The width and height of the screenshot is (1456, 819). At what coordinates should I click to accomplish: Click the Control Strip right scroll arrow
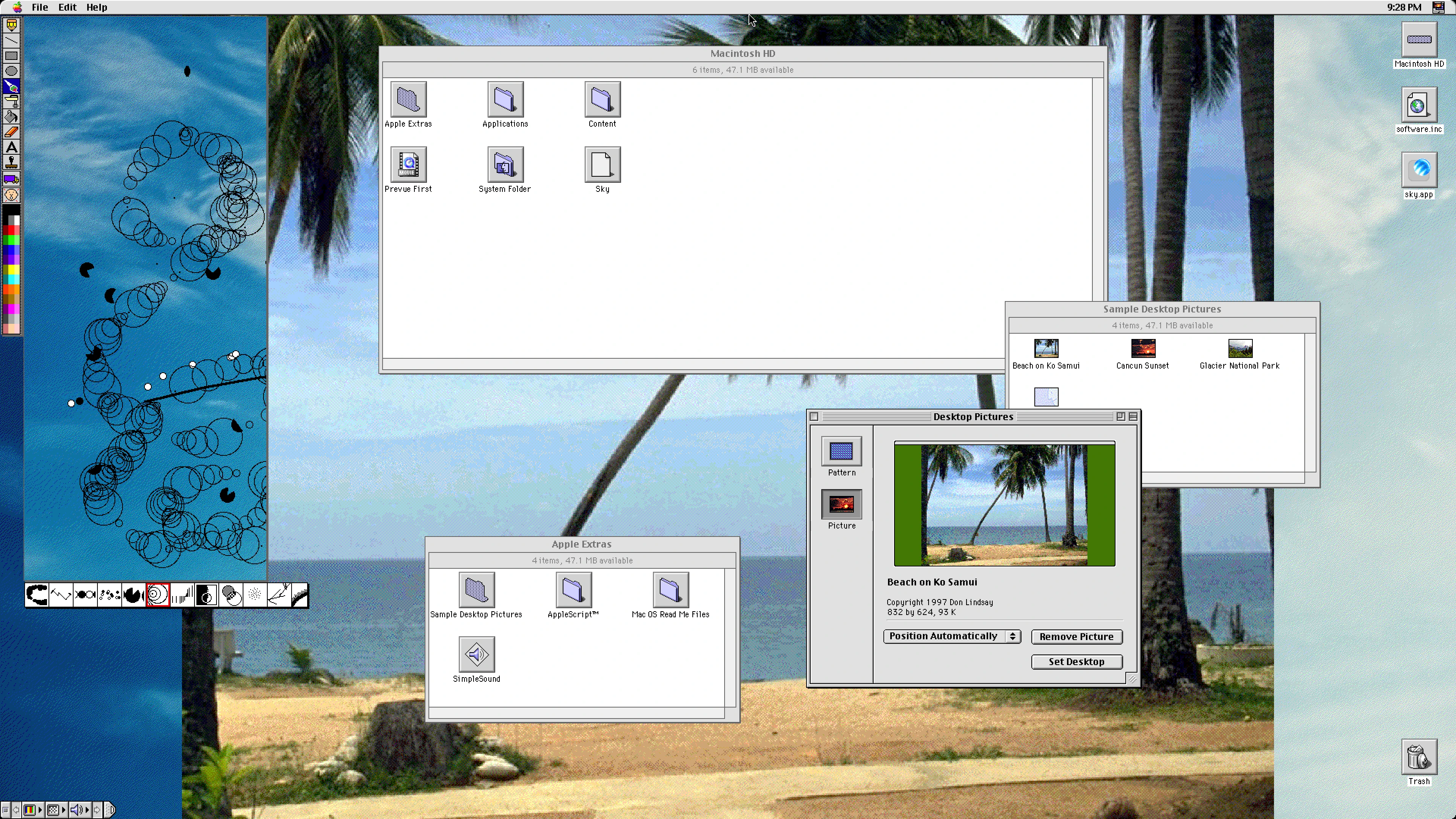tap(97, 810)
